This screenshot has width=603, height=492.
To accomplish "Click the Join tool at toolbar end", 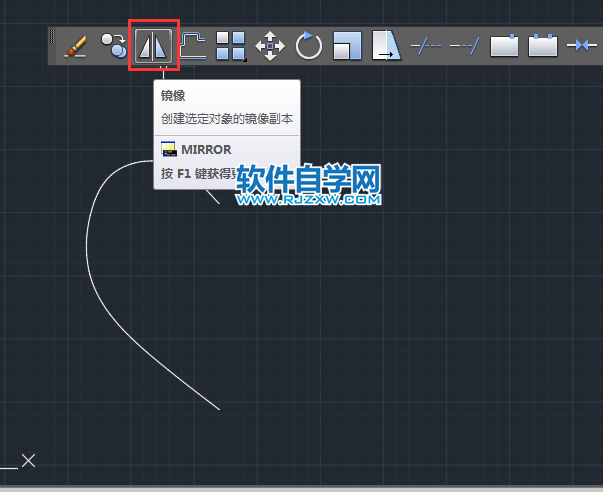I will coord(581,45).
